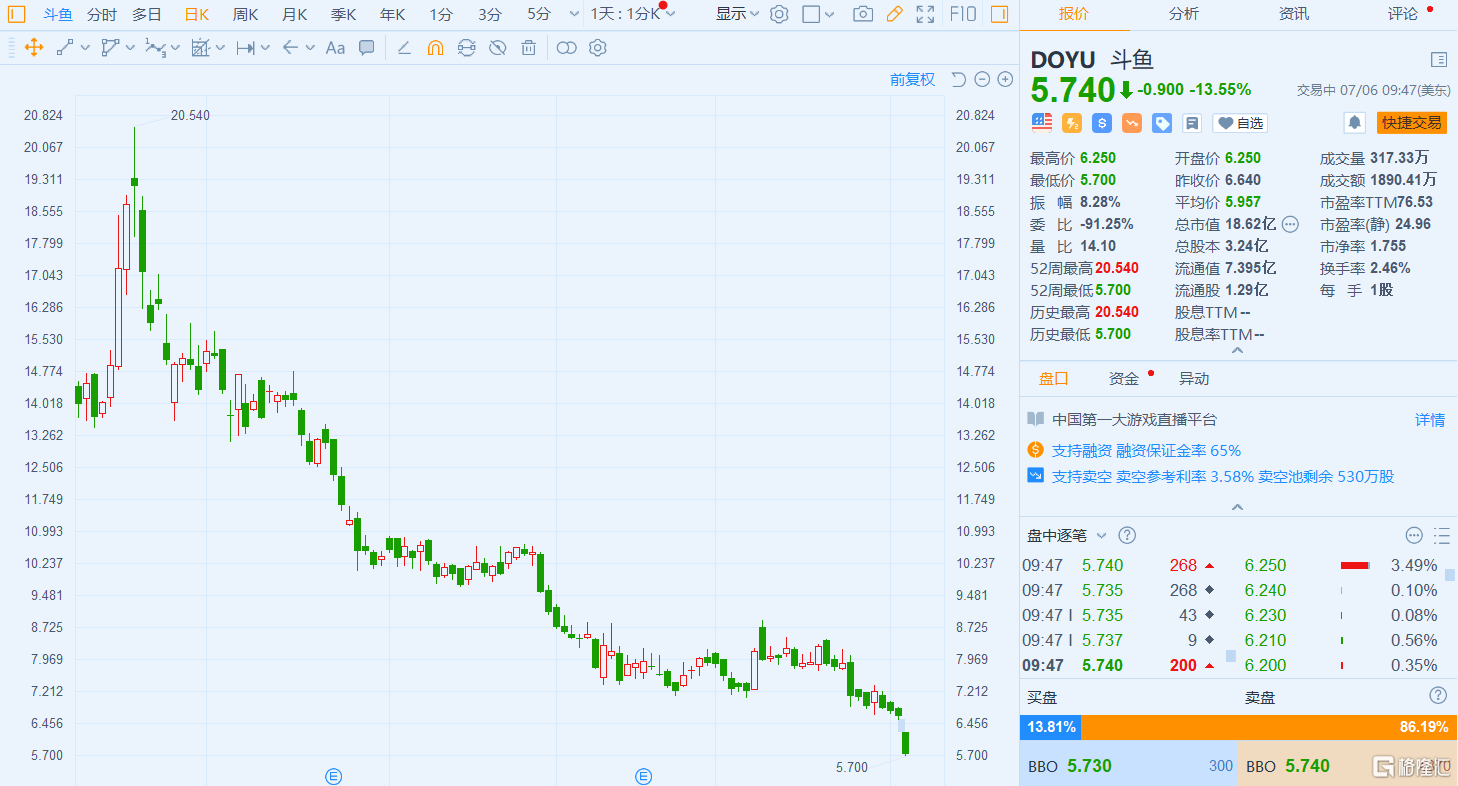The height and width of the screenshot is (786, 1458).
Task: Select the line segment drawing tool
Action: click(65, 47)
